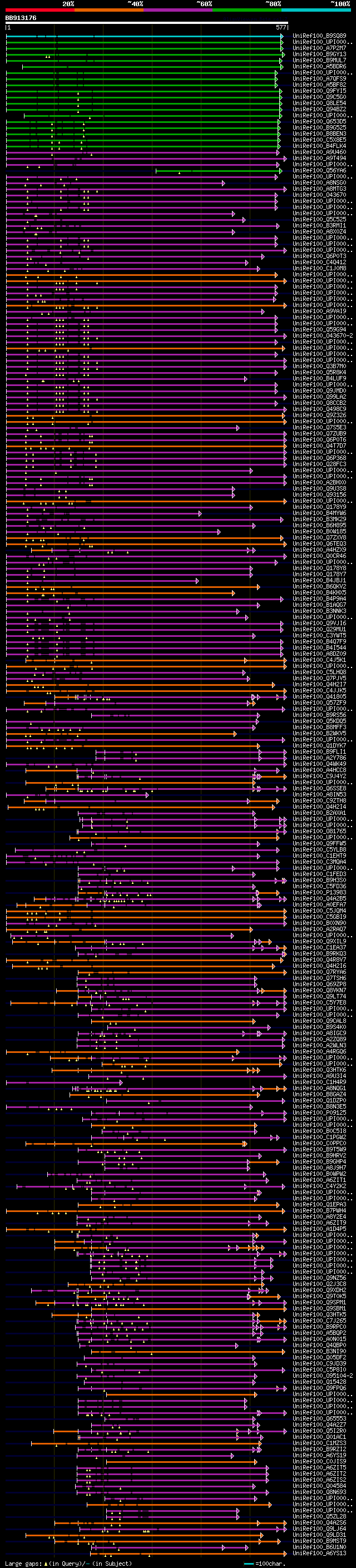
Task: Select hit label UniRef100_B4FLK4
Action: 319,146
